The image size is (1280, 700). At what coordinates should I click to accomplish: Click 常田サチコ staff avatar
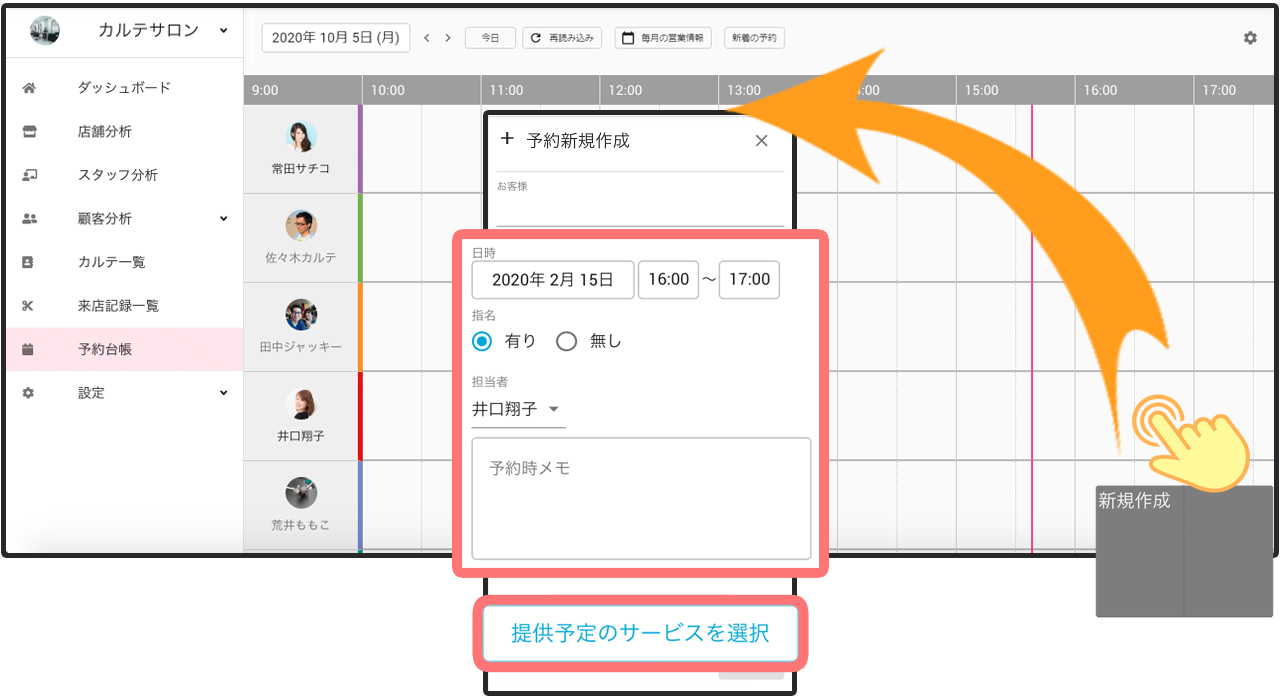pos(301,137)
